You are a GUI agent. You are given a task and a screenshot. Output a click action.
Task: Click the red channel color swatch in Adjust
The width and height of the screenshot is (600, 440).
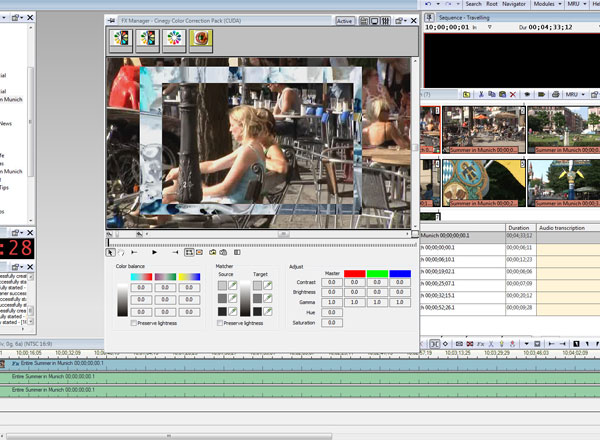tap(356, 273)
